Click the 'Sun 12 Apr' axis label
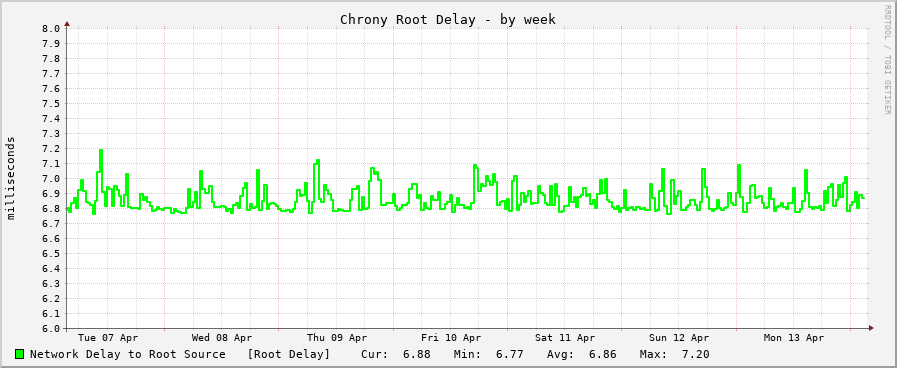The image size is (897, 368). click(x=680, y=338)
